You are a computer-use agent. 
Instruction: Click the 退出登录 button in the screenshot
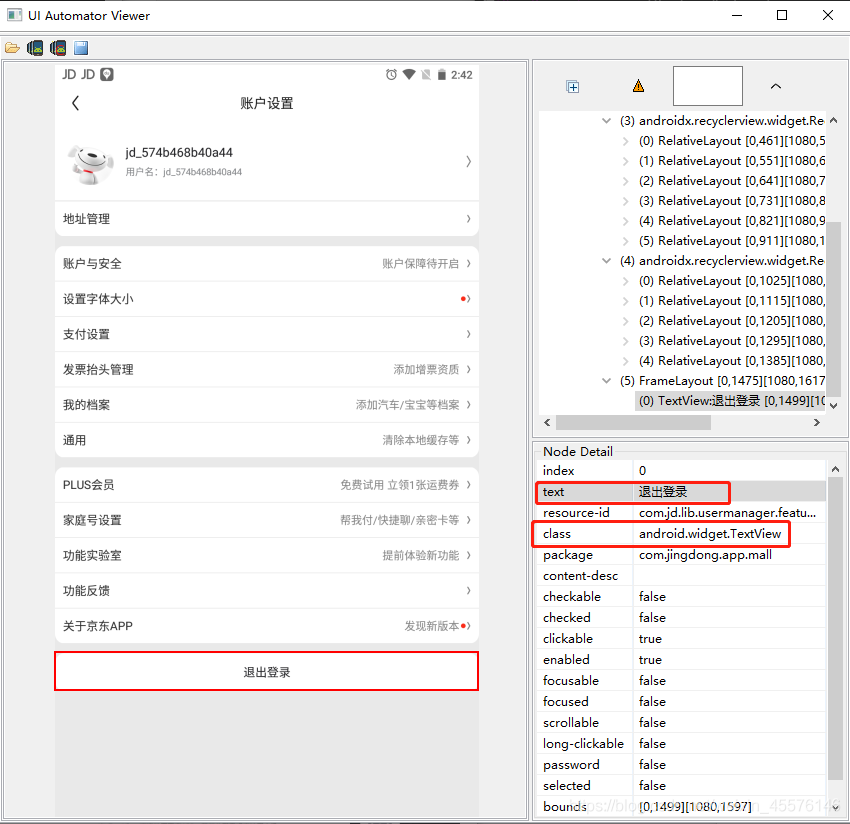[x=267, y=671]
